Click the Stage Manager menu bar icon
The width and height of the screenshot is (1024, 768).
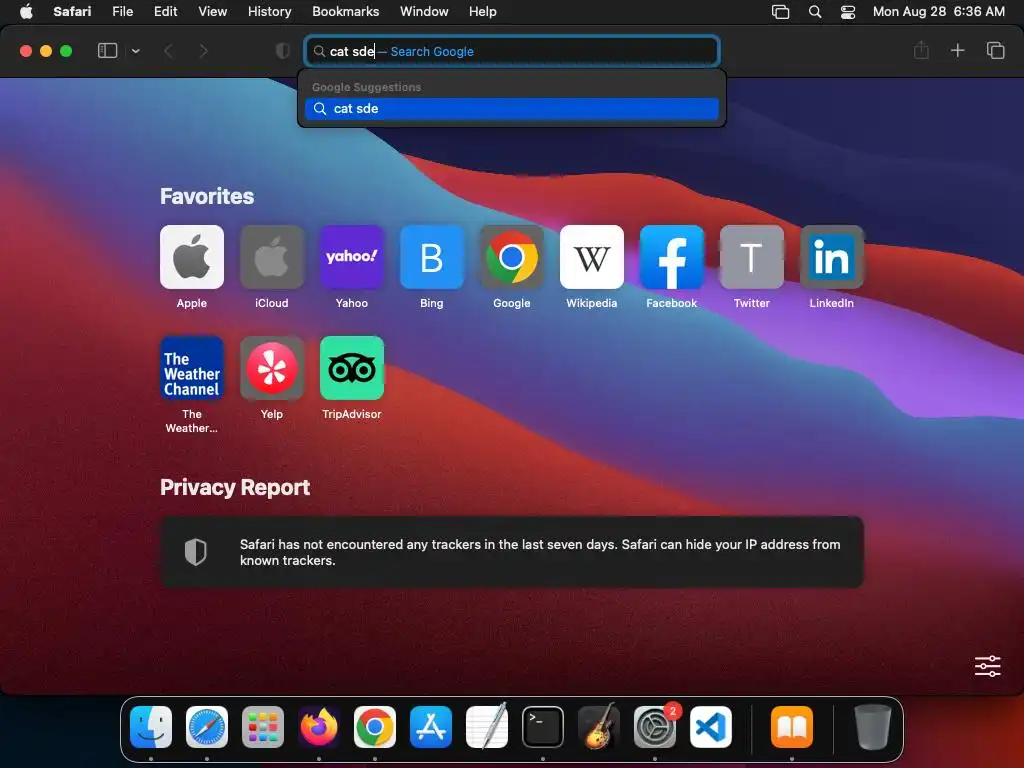(780, 12)
